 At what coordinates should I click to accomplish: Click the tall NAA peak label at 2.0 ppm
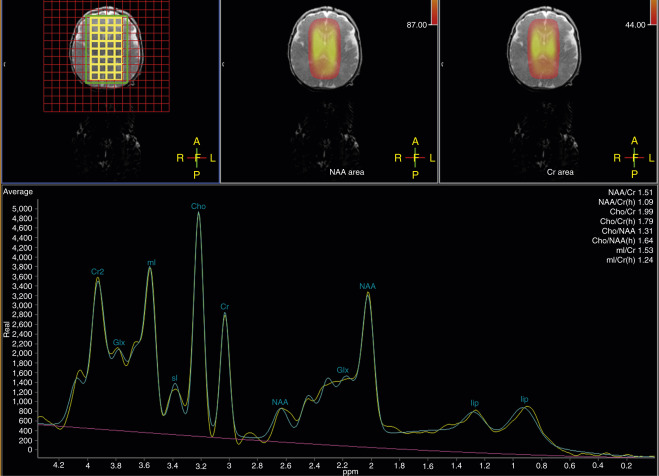point(369,286)
